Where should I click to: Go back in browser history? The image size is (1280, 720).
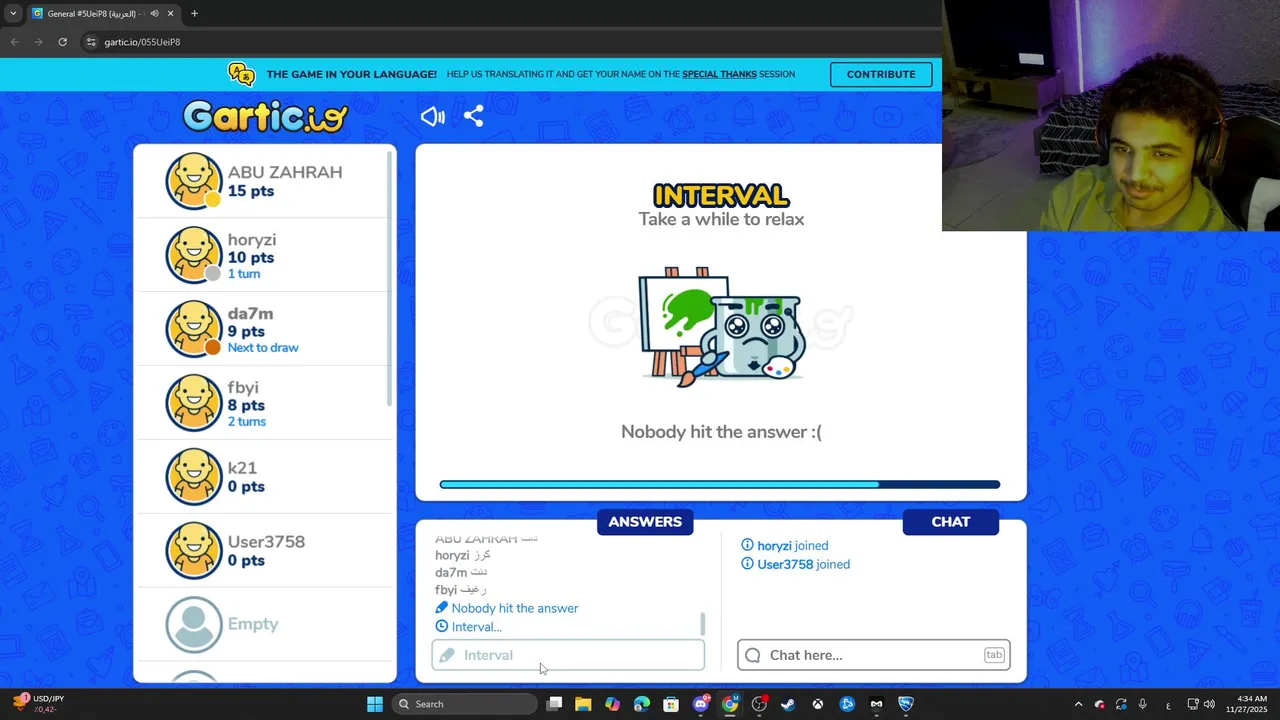pos(14,42)
